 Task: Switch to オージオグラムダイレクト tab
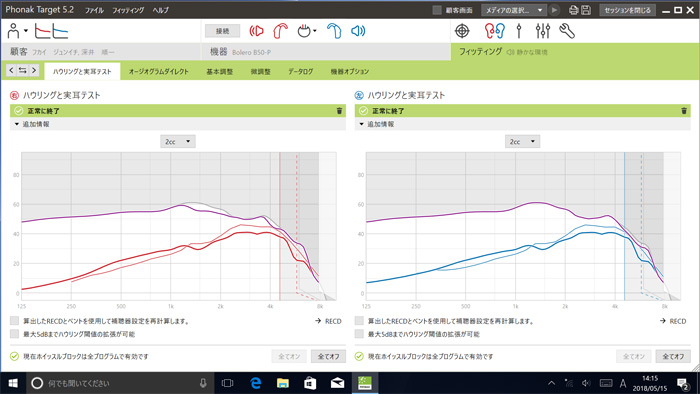(x=158, y=71)
